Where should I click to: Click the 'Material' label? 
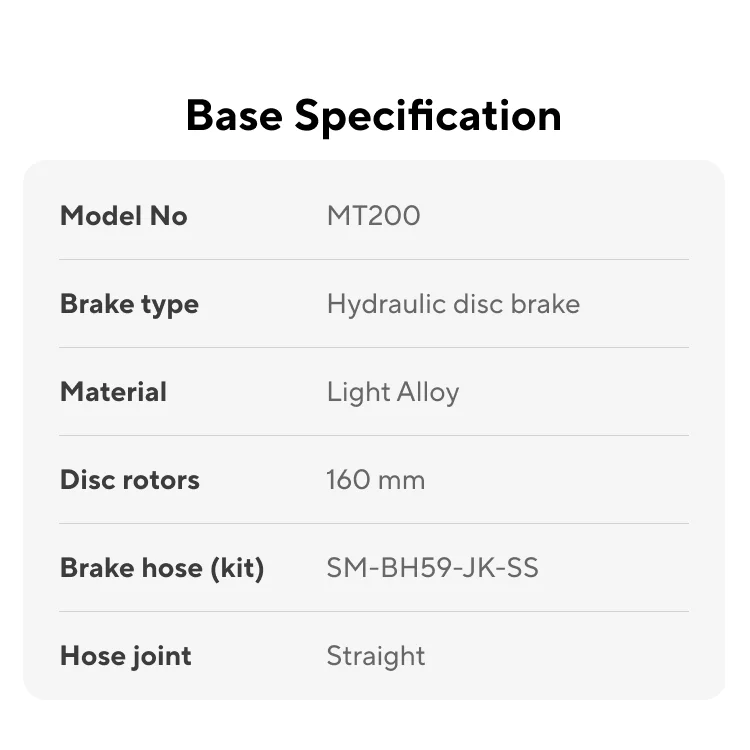click(113, 392)
